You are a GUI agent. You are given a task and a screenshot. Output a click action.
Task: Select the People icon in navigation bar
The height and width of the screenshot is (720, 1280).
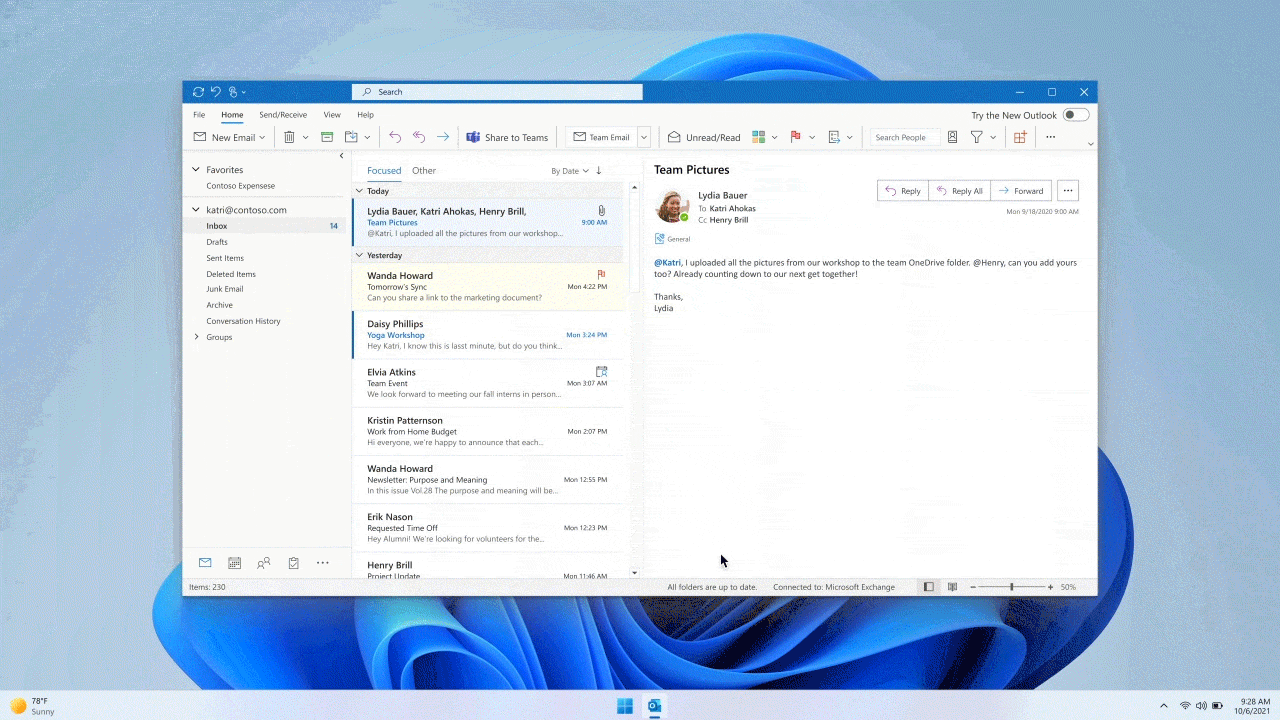(264, 563)
